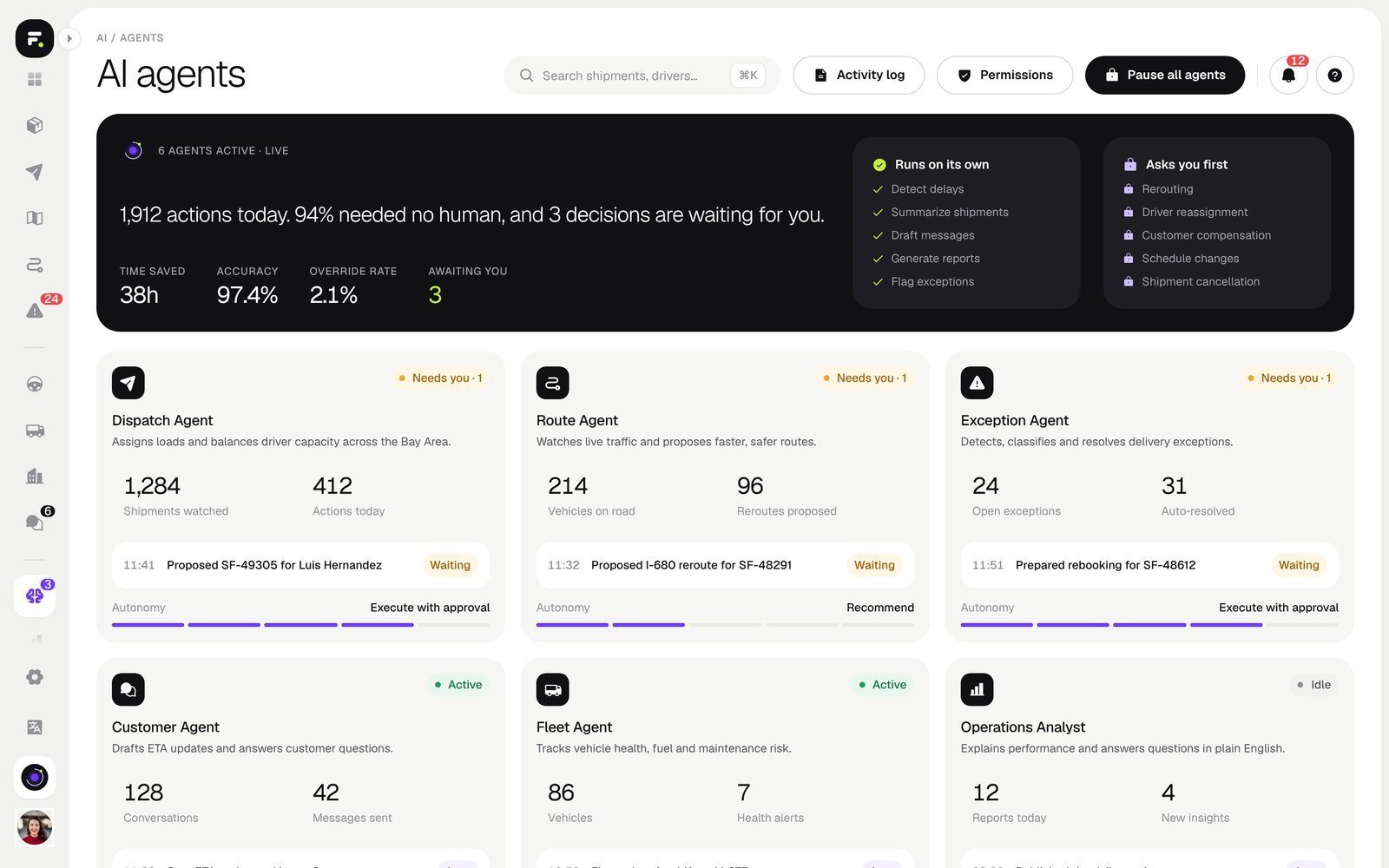Click Waiting tag on Dispatch Agent proposal
1389x868 pixels.
pyautogui.click(x=450, y=565)
